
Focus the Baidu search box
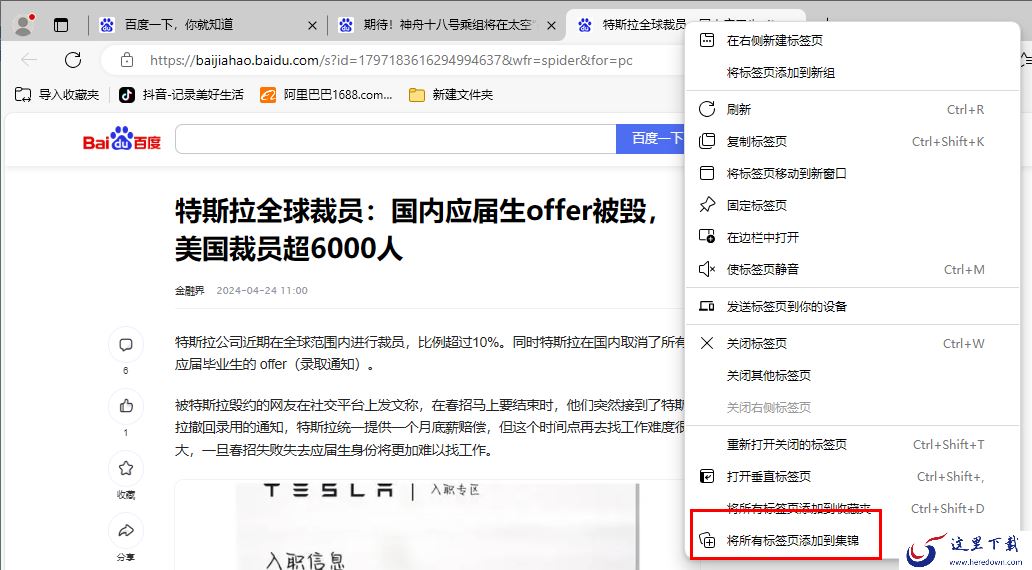pyautogui.click(x=396, y=139)
